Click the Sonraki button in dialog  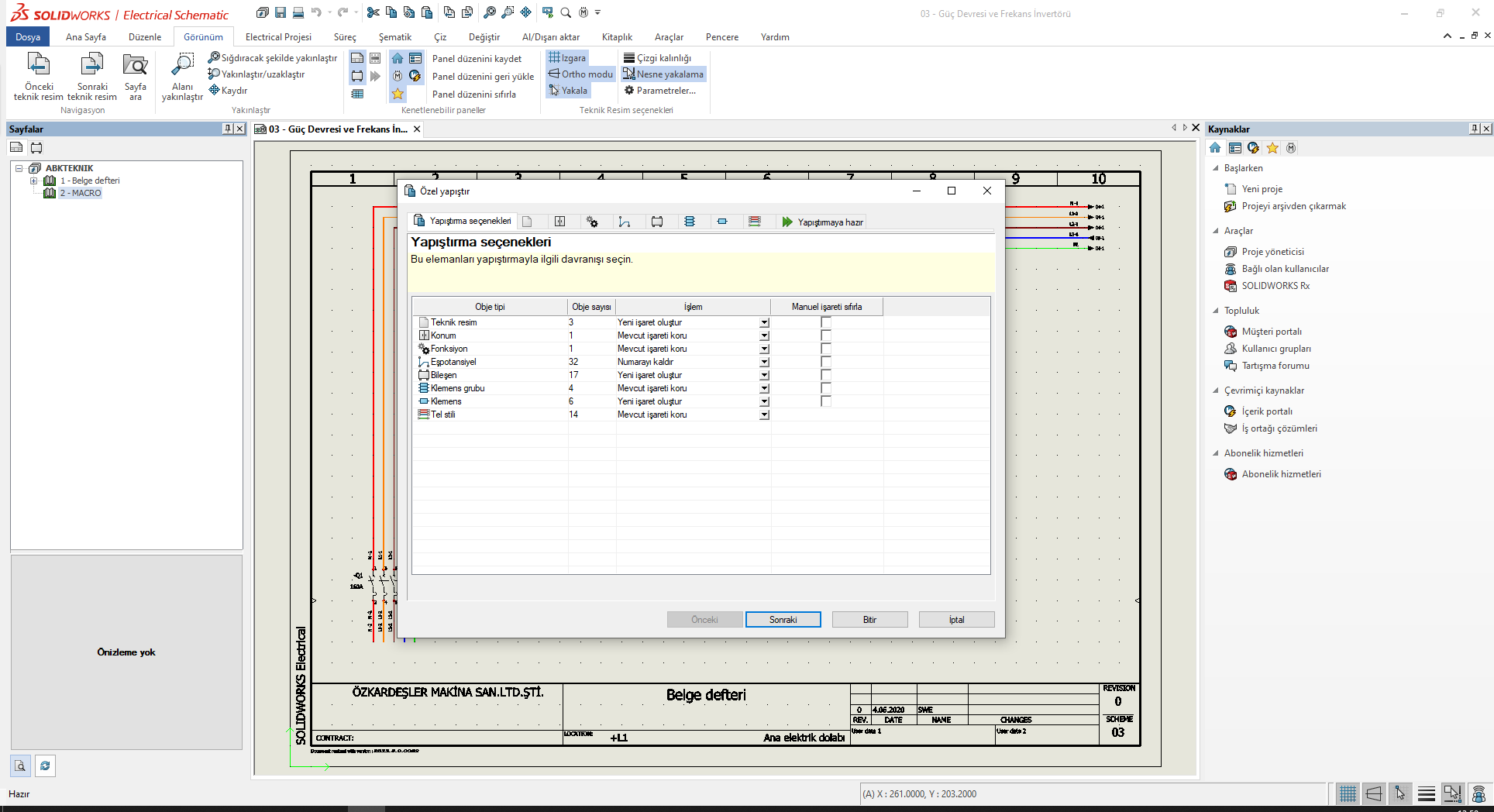[783, 620]
